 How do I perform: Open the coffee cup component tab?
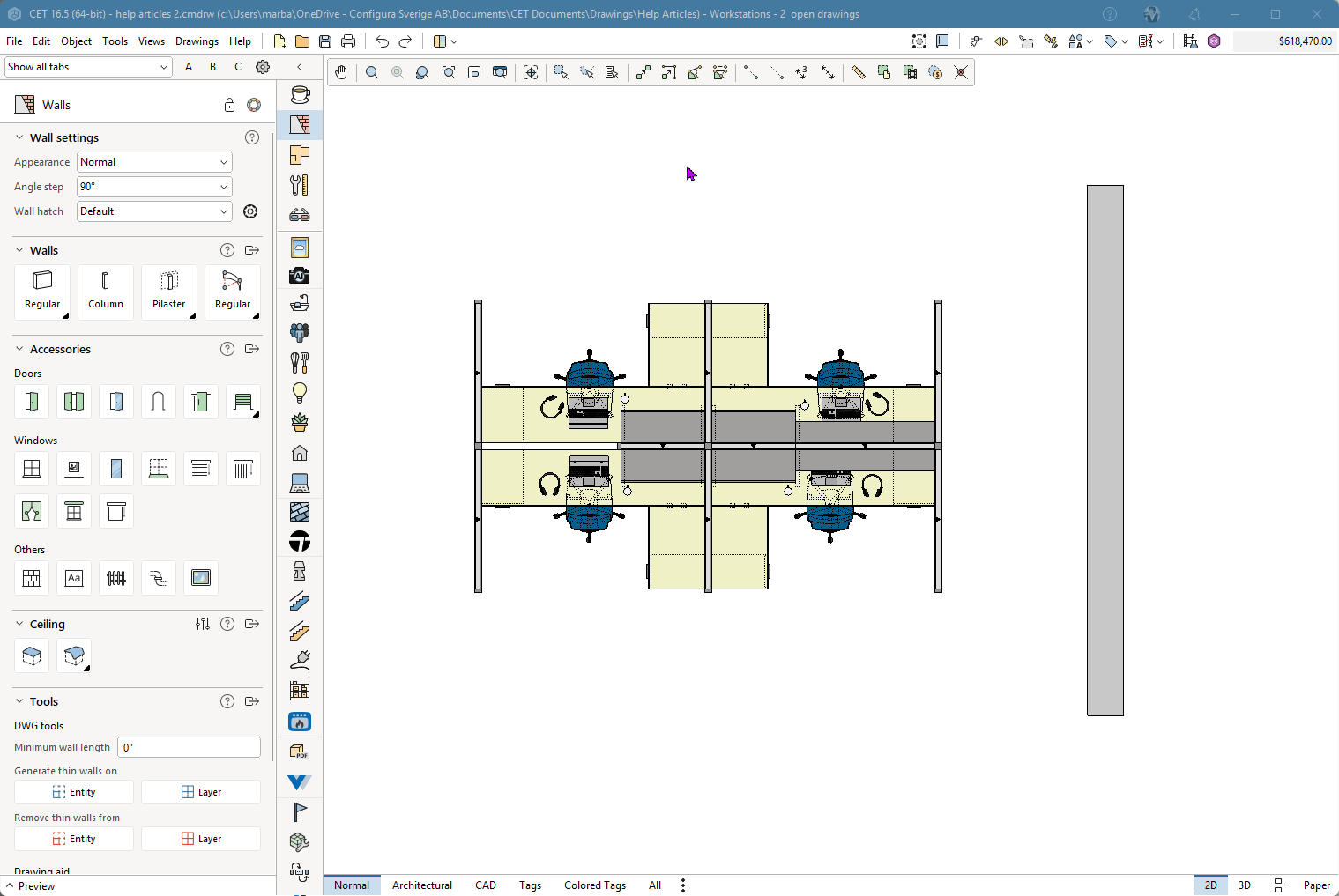300,94
